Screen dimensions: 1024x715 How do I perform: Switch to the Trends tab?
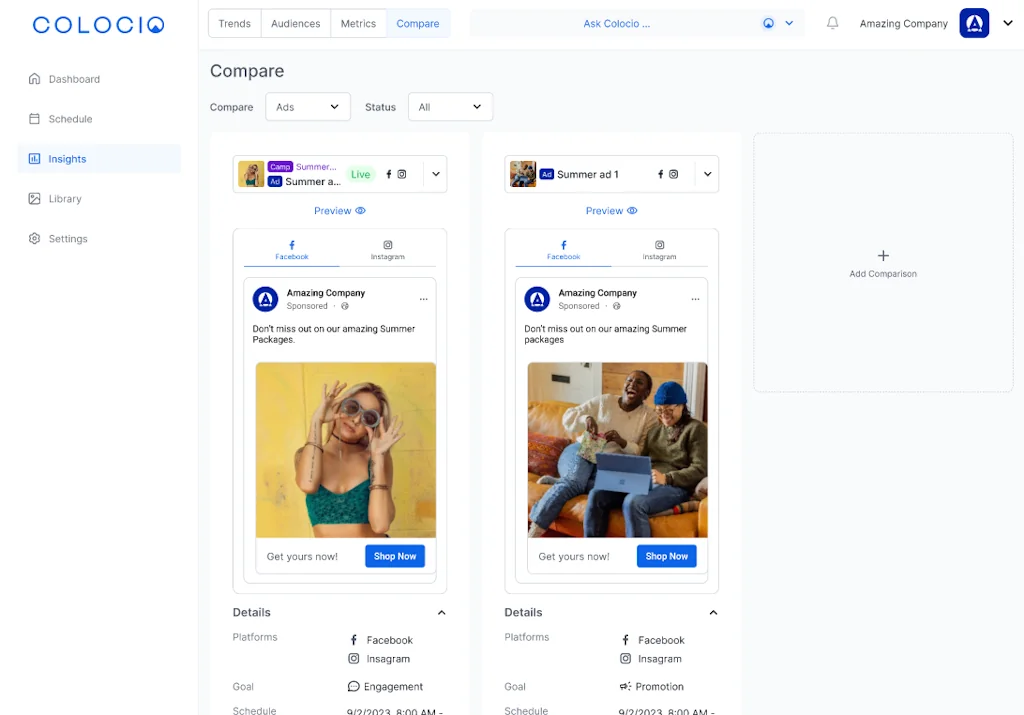pos(235,24)
